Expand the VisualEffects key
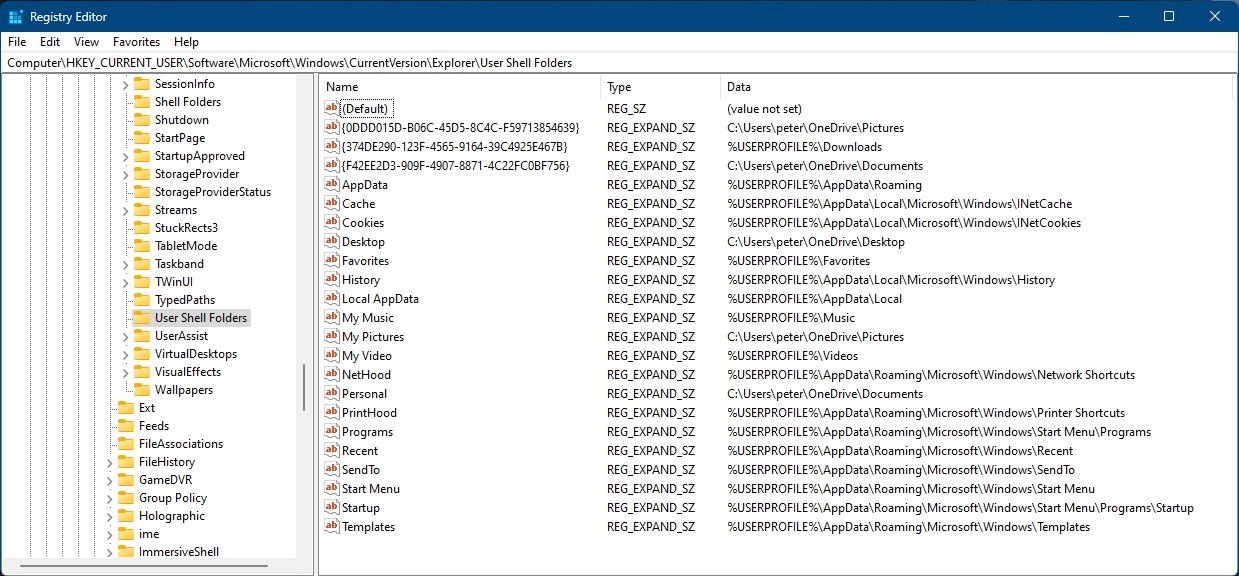 coord(125,372)
